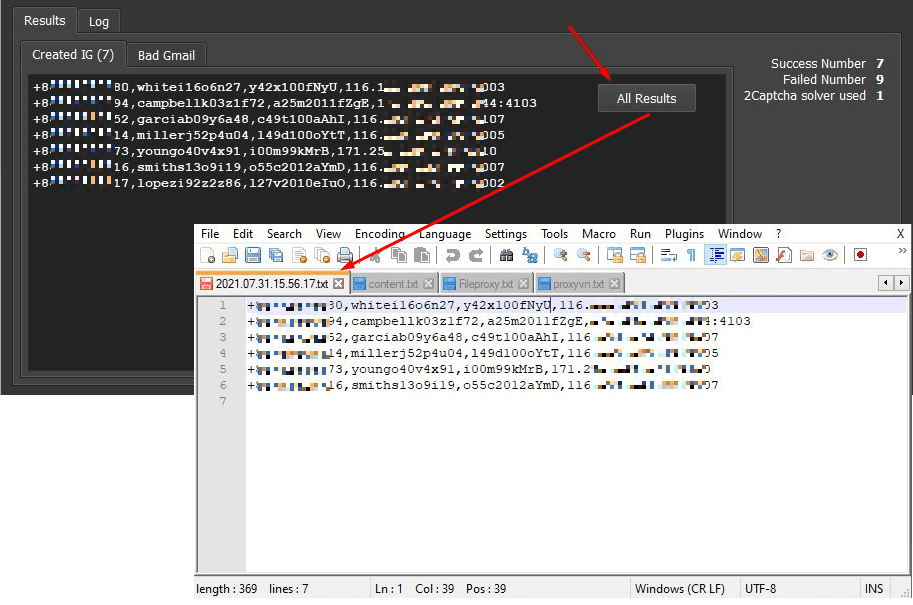The width and height of the screenshot is (913, 605).
Task: Toggle the Word Wrap toolbar button
Action: click(668, 255)
